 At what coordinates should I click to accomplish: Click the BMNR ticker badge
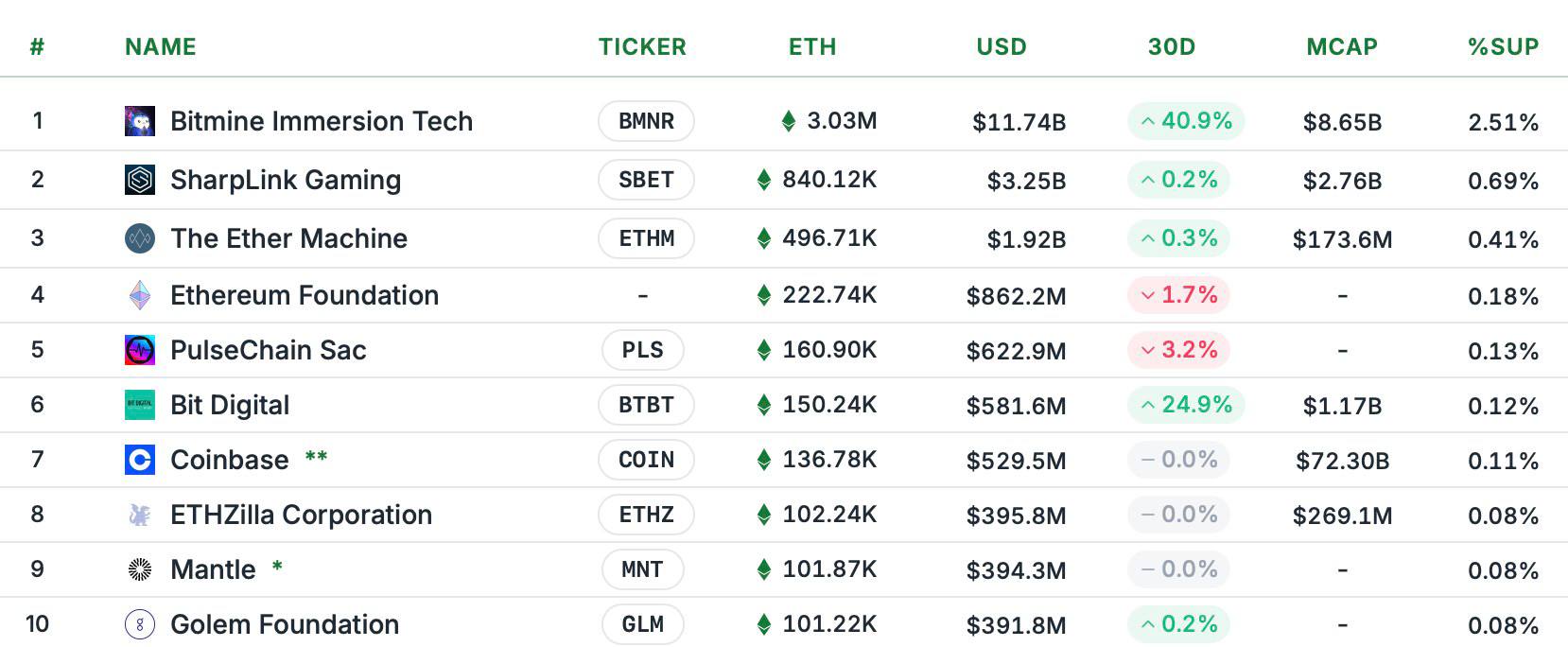pos(646,121)
